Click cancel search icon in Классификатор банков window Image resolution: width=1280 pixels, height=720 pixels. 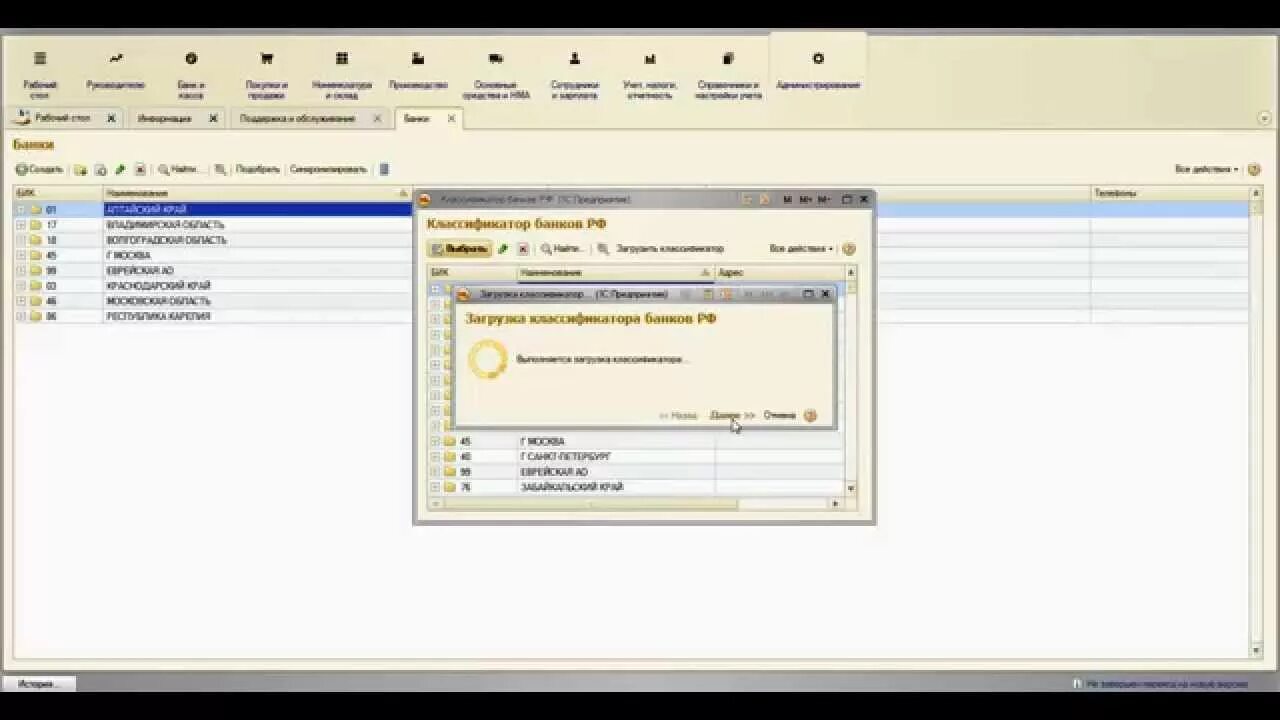603,249
